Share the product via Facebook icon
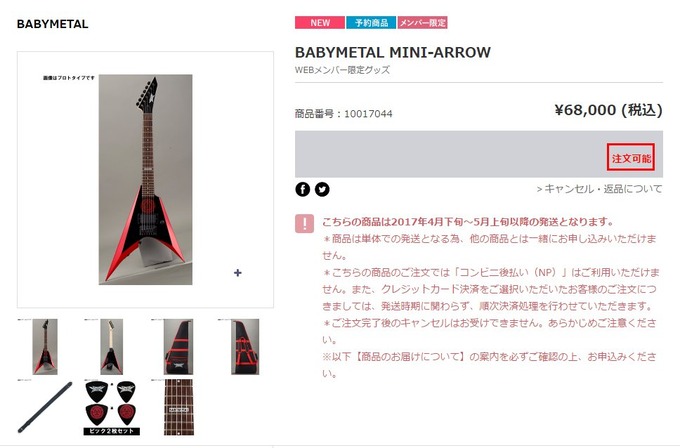Image resolution: width=680 pixels, height=448 pixels. point(303,189)
